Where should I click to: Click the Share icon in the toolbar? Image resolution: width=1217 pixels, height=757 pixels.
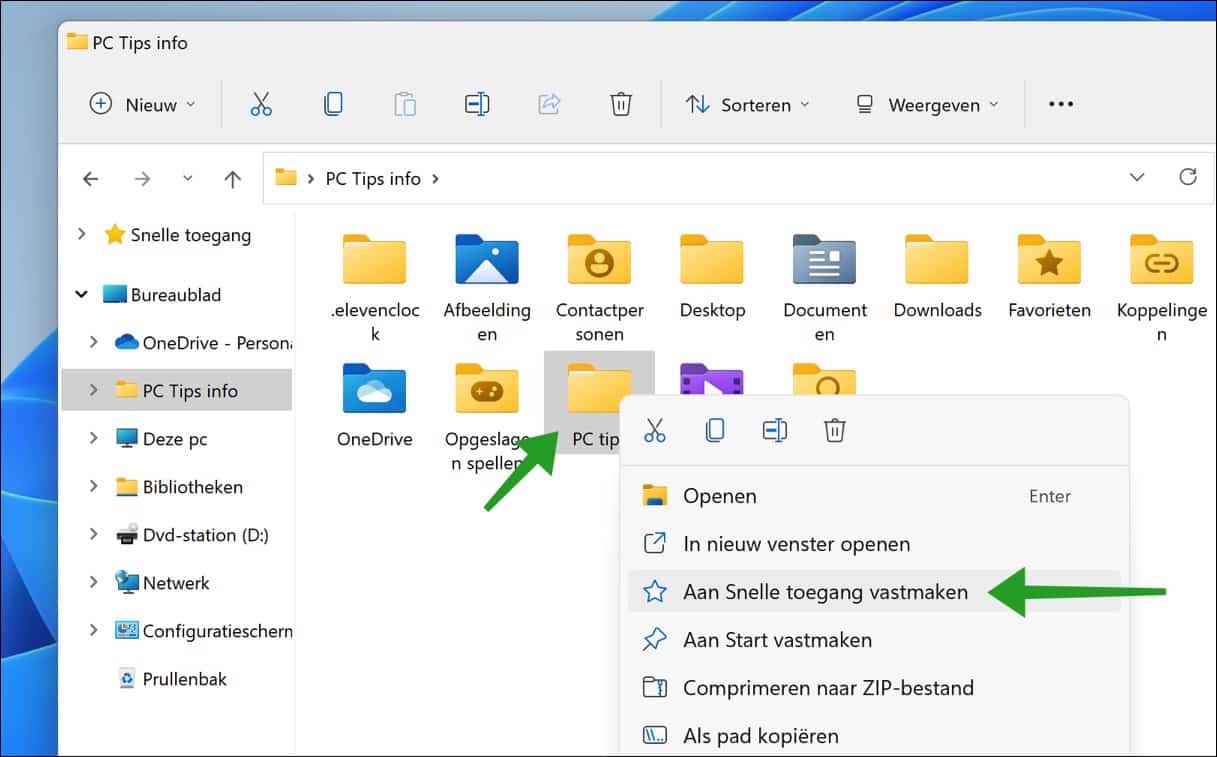(549, 103)
